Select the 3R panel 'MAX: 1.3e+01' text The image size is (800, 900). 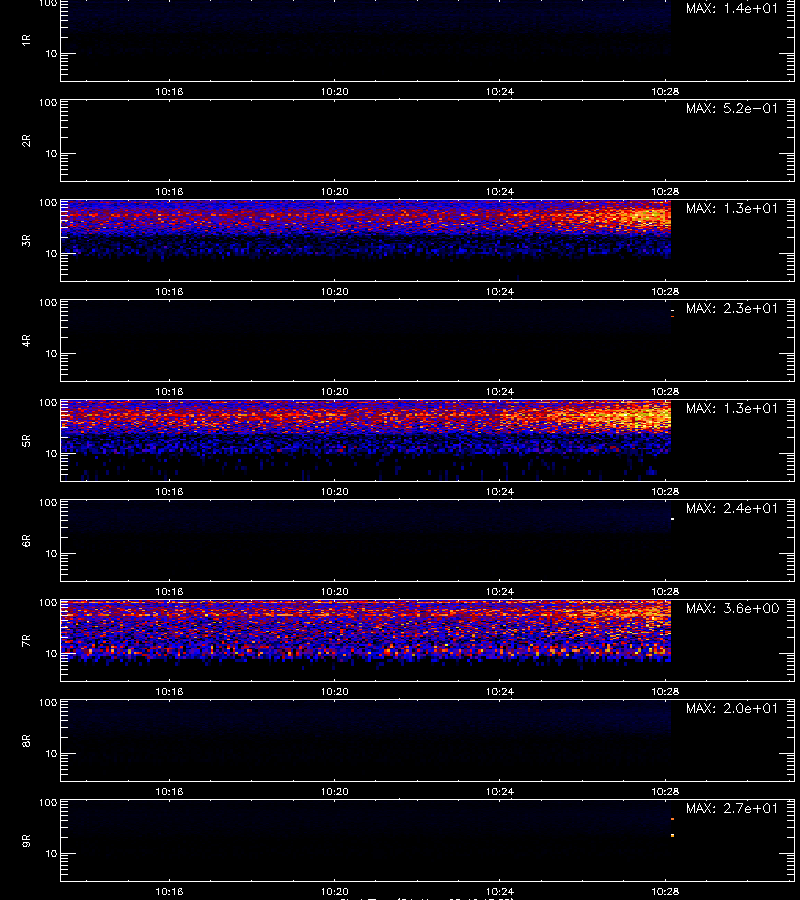click(732, 208)
